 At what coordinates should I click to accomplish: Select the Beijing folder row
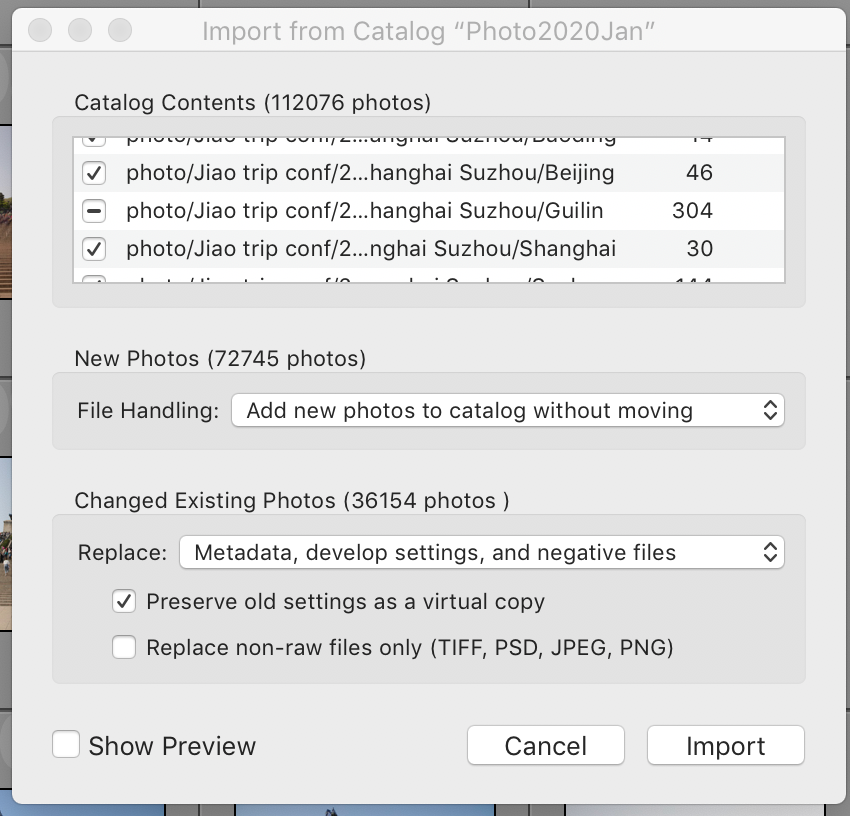[x=370, y=173]
